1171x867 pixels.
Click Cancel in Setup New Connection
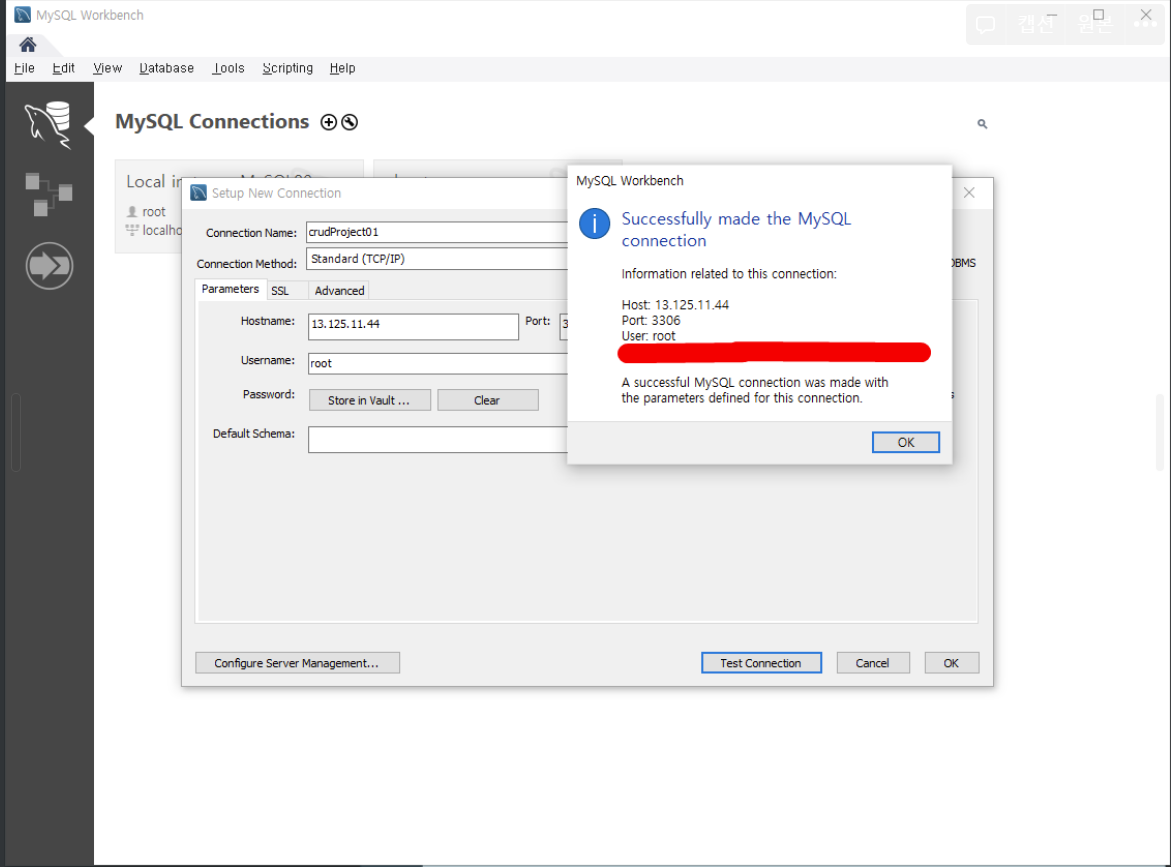872,662
